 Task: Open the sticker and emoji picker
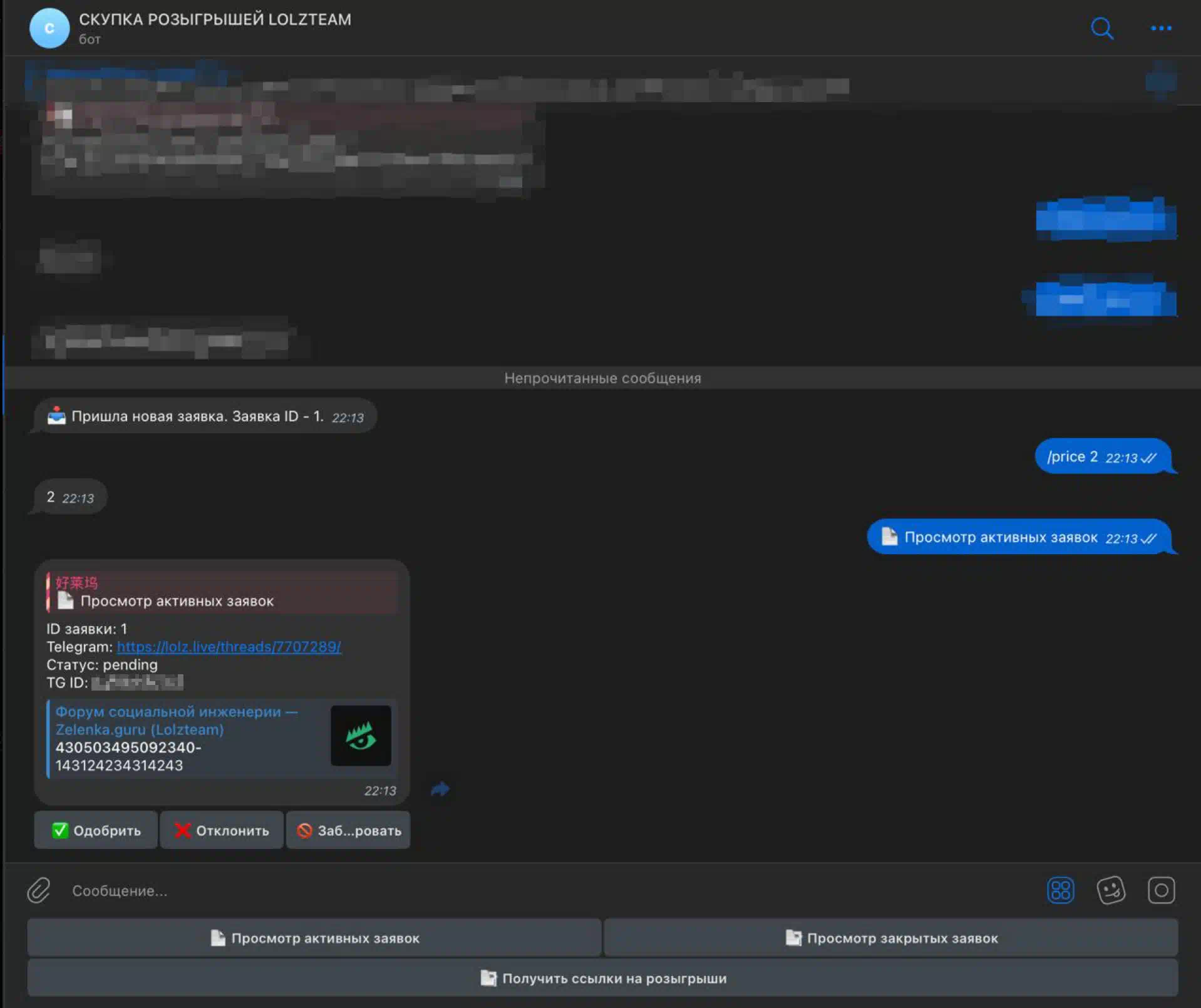[x=1110, y=890]
